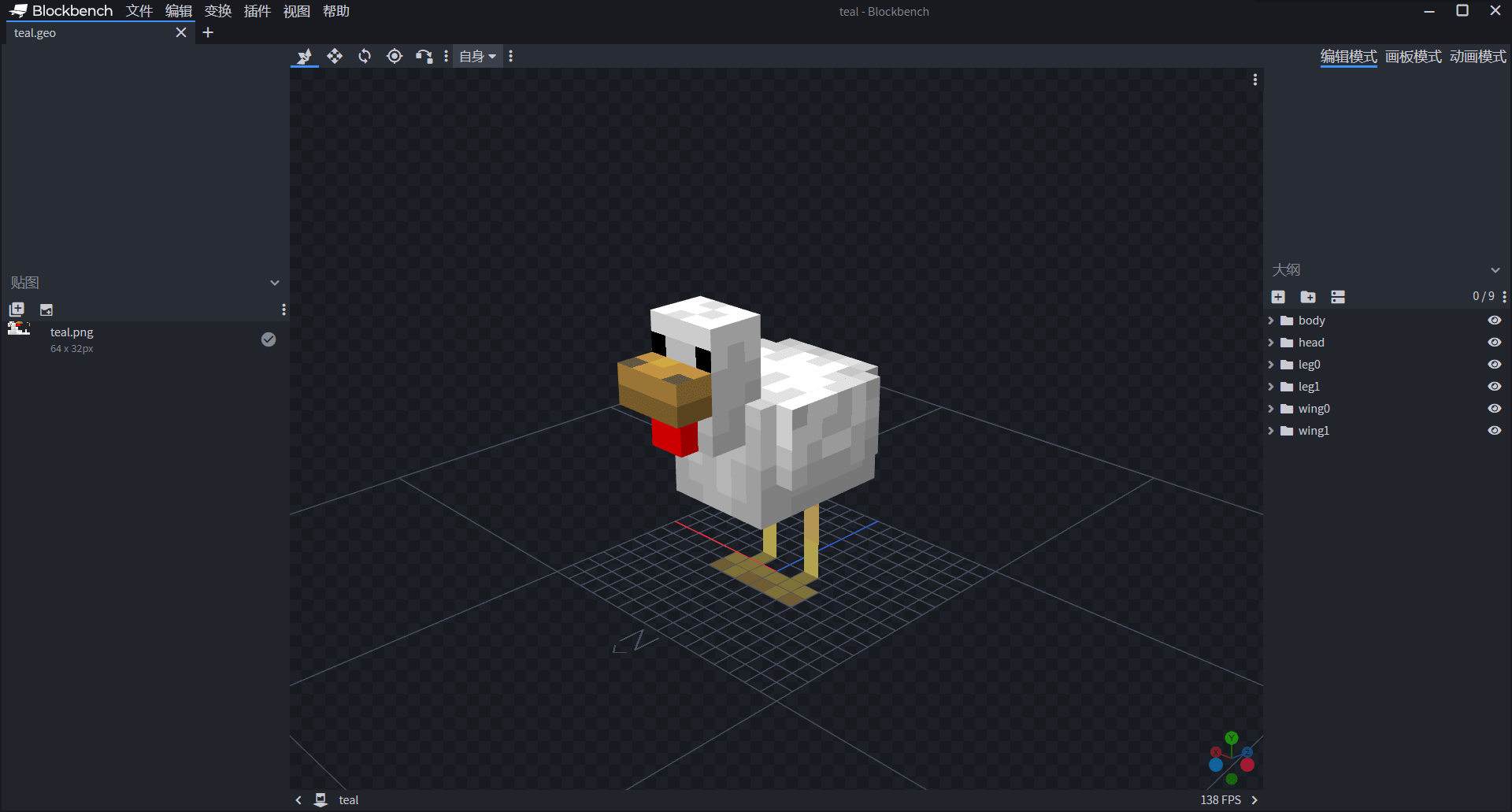Open the 插件 menu
Image resolution: width=1512 pixels, height=812 pixels.
click(258, 11)
